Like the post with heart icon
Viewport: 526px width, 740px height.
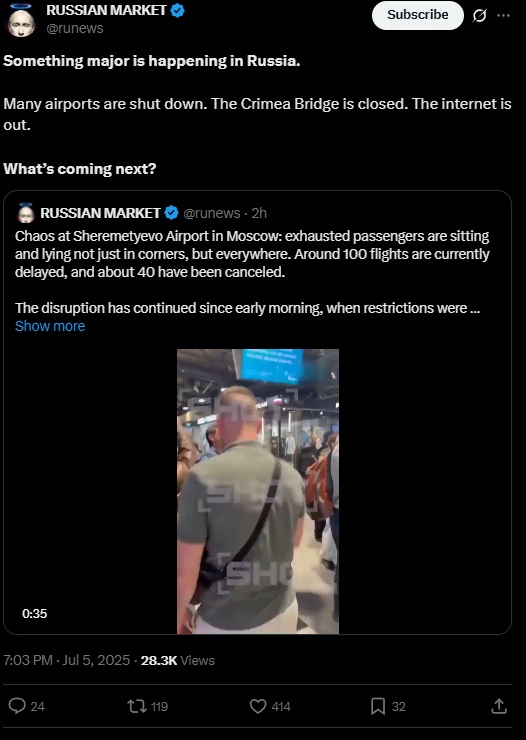coord(258,706)
